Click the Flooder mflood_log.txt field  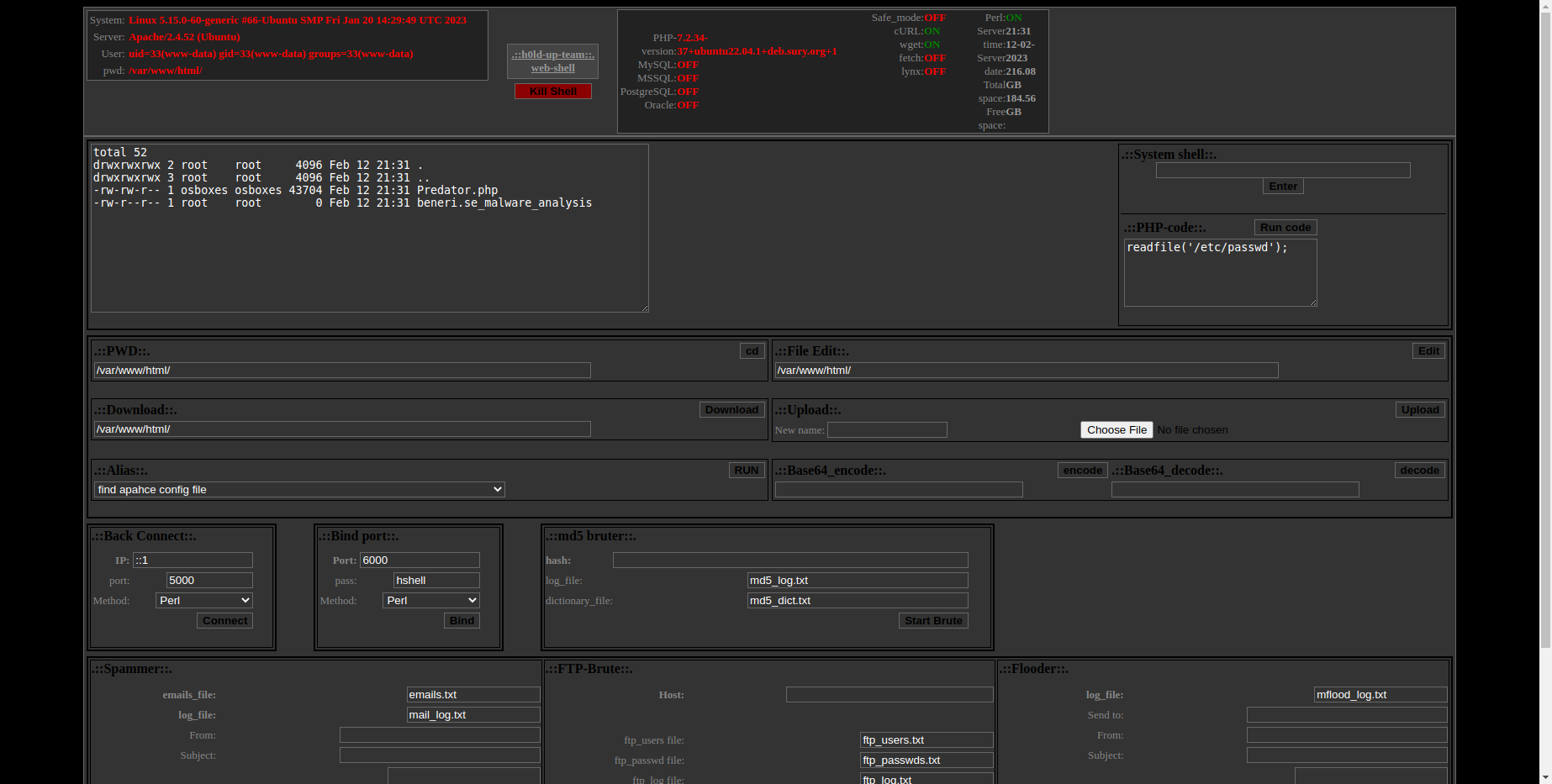1380,695
